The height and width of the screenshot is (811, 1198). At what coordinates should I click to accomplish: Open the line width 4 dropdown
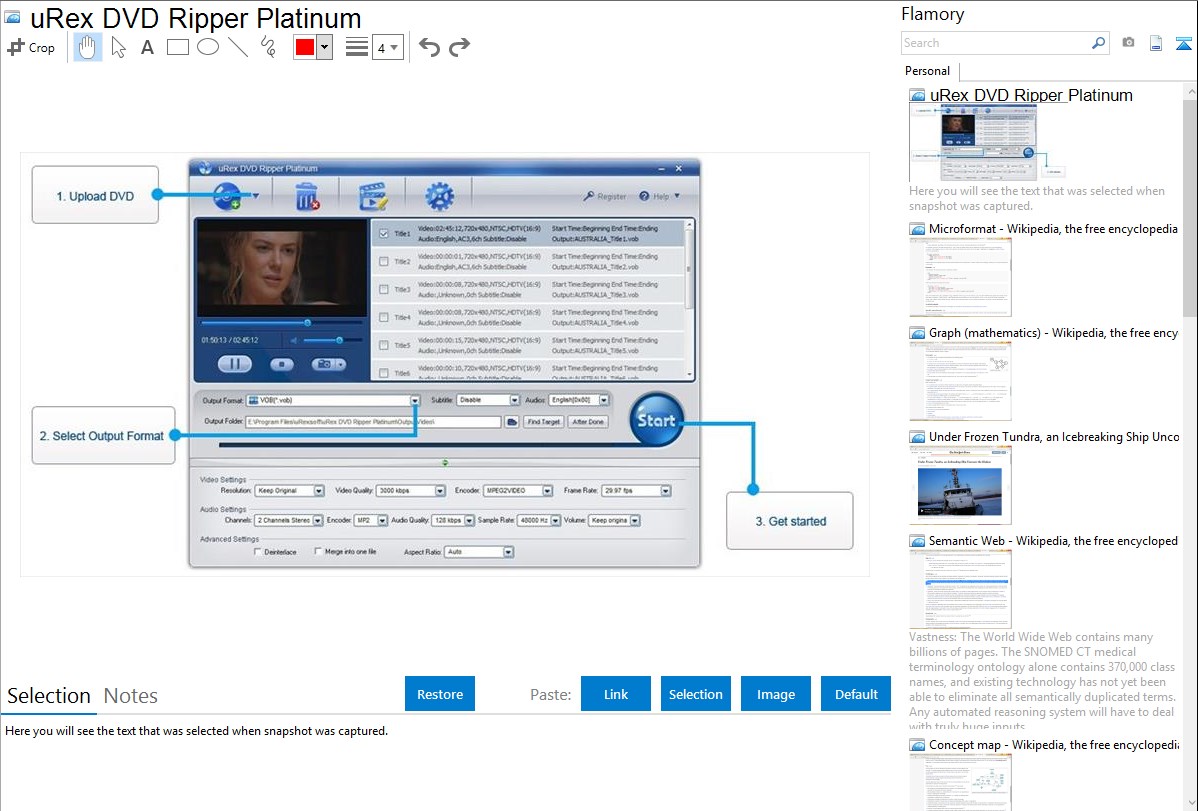point(387,47)
